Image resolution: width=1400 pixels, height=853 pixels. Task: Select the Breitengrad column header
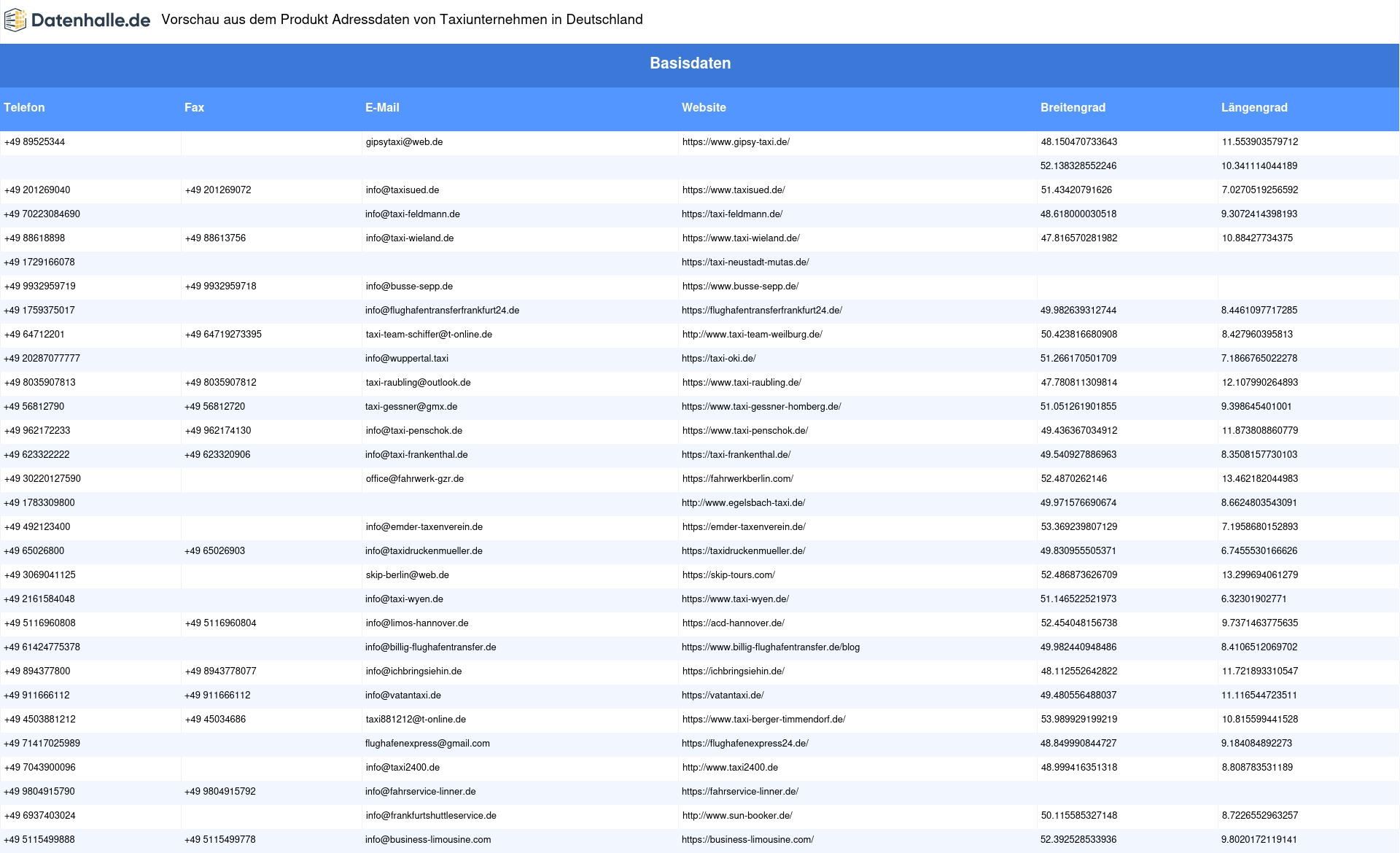pyautogui.click(x=1073, y=107)
